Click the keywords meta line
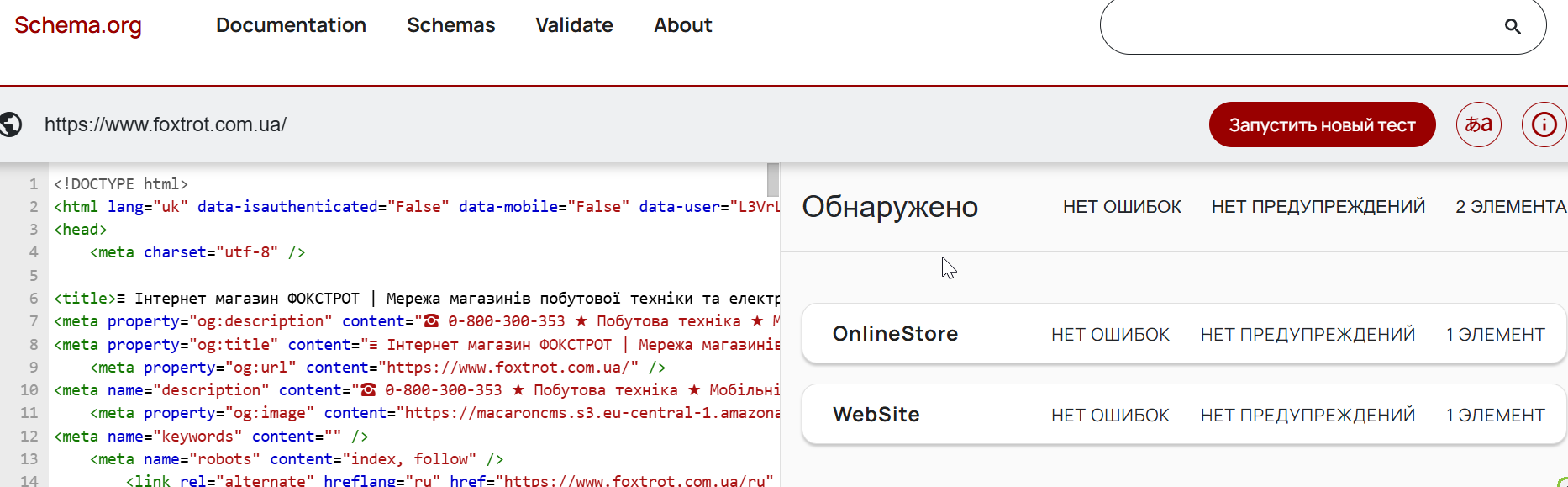 click(x=211, y=437)
